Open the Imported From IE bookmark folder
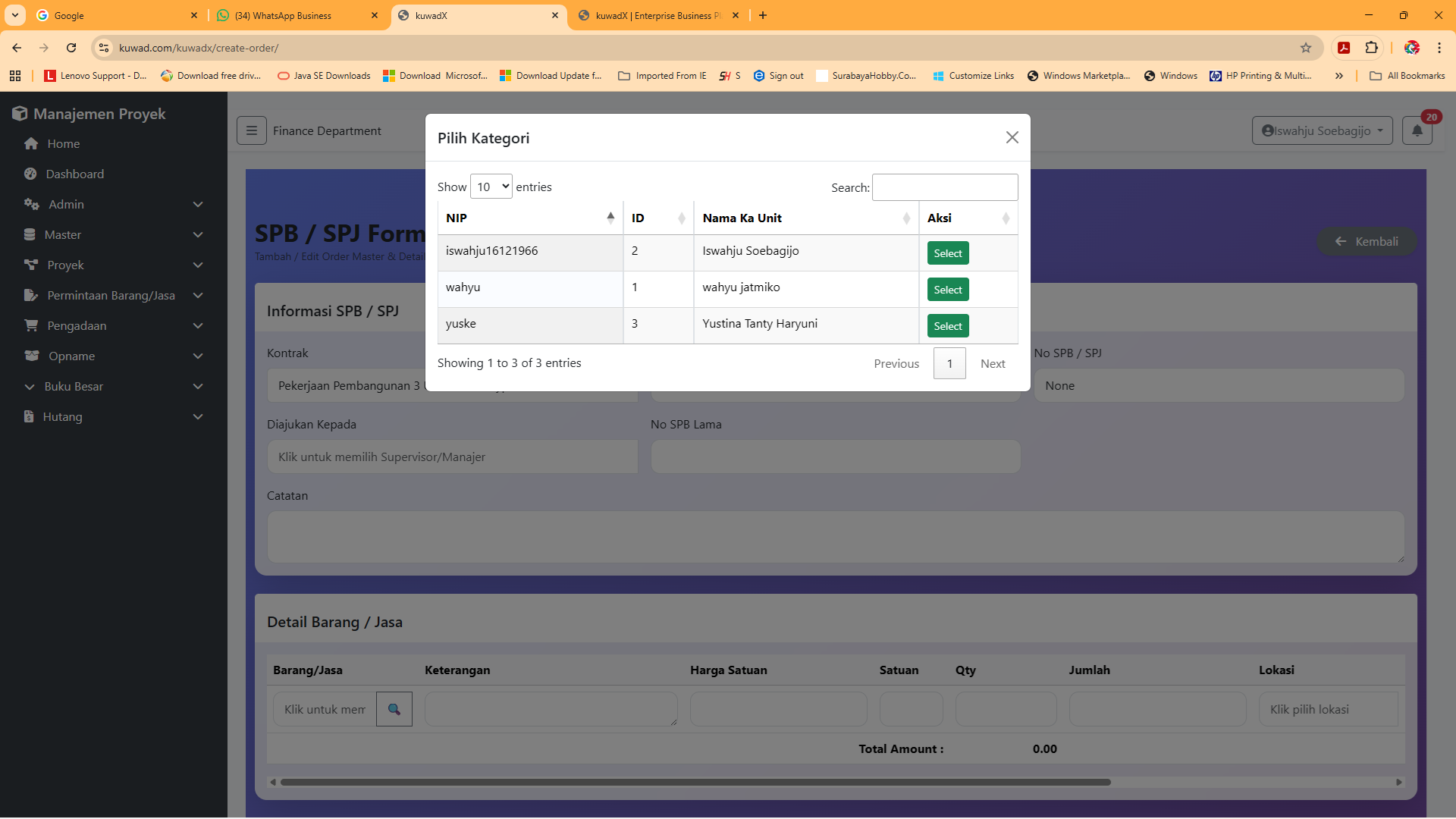1456x819 pixels. point(663,76)
